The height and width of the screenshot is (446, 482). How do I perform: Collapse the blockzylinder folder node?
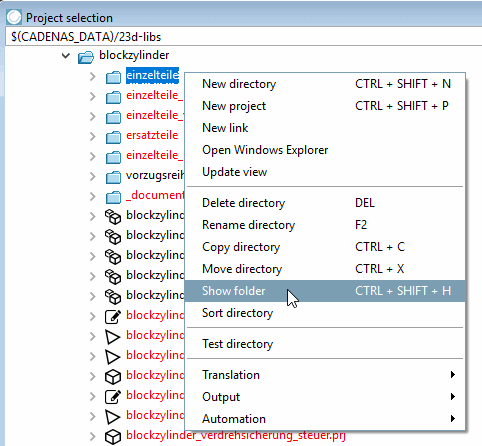click(x=66, y=56)
